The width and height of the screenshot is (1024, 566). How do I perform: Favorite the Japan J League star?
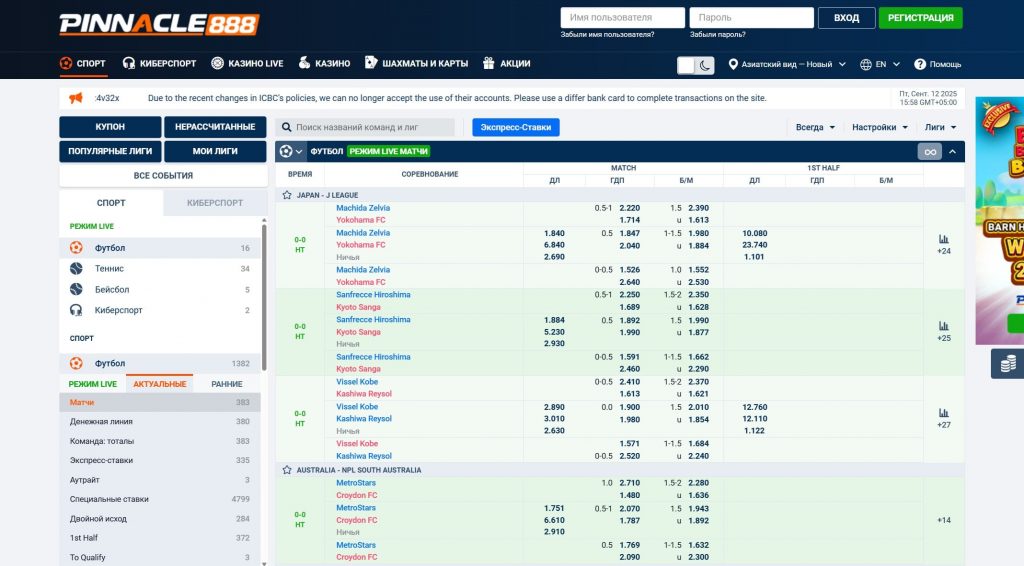tap(287, 195)
